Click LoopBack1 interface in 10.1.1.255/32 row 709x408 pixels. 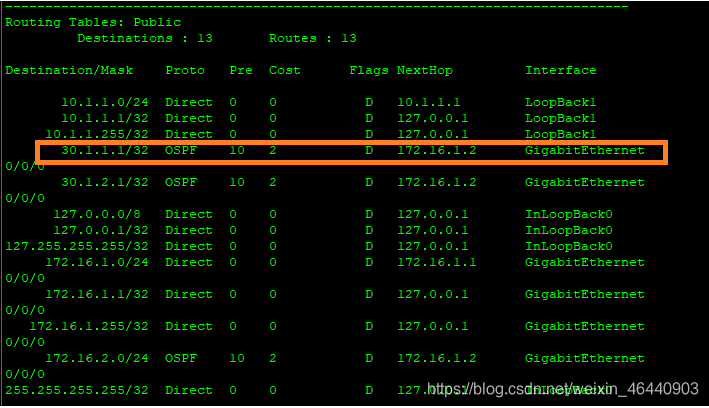[x=561, y=134]
